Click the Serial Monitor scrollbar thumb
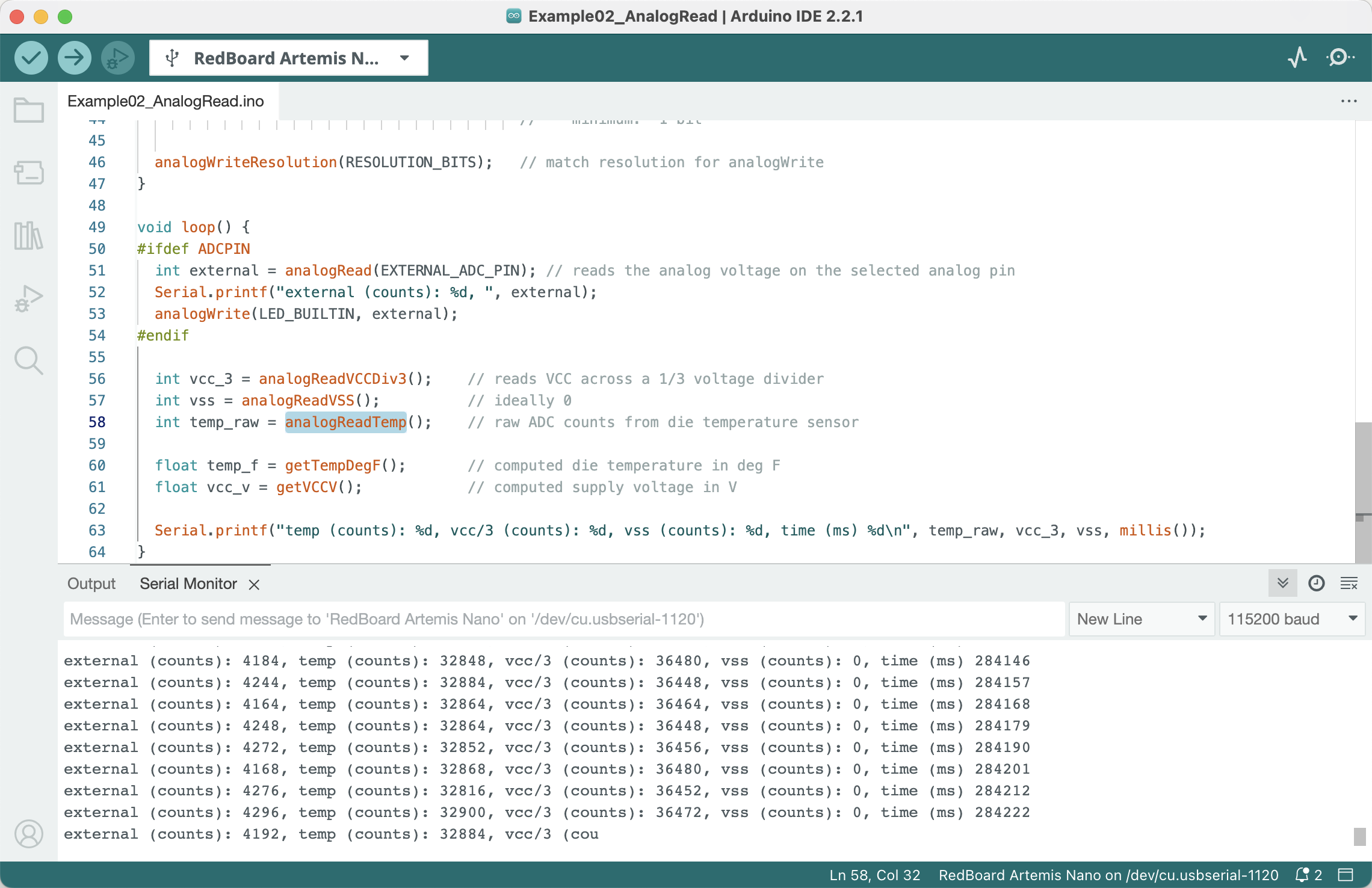This screenshot has width=1372, height=888. [1359, 837]
